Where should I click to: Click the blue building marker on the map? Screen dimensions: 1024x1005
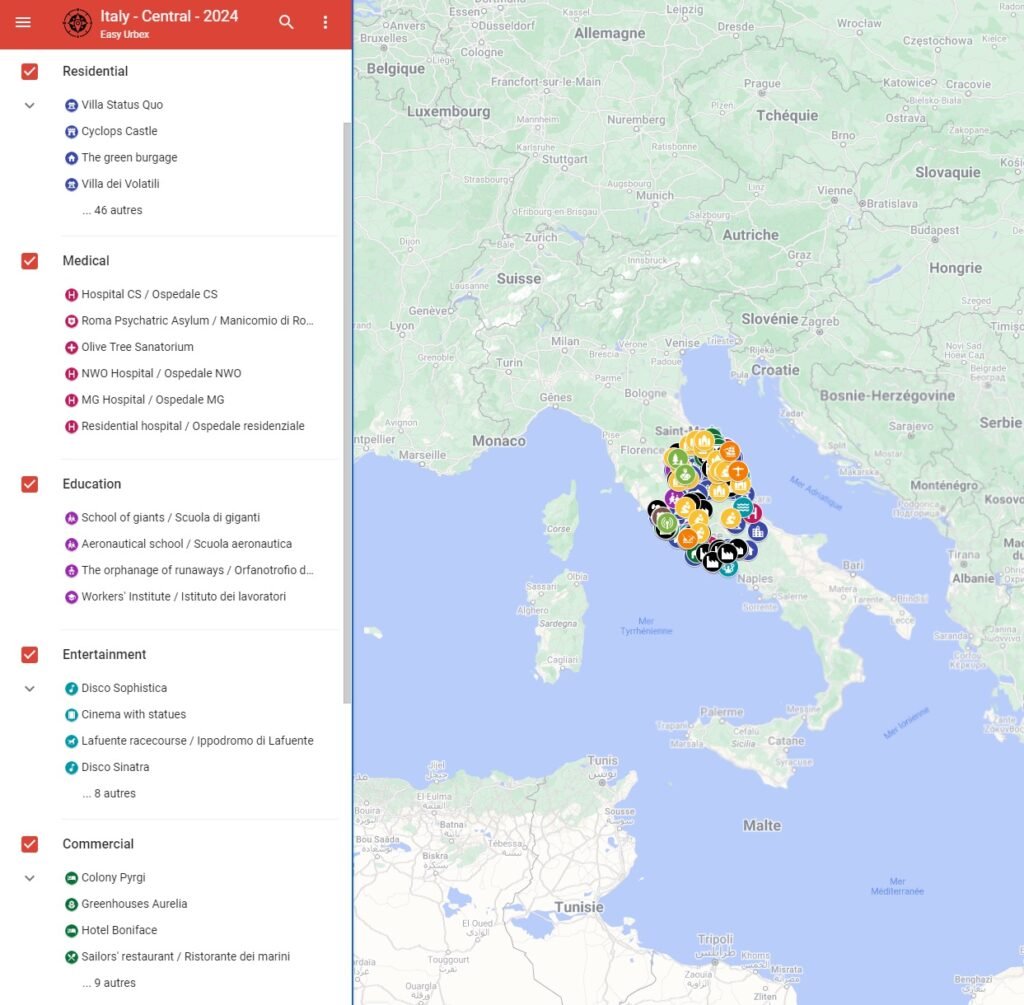click(x=758, y=532)
